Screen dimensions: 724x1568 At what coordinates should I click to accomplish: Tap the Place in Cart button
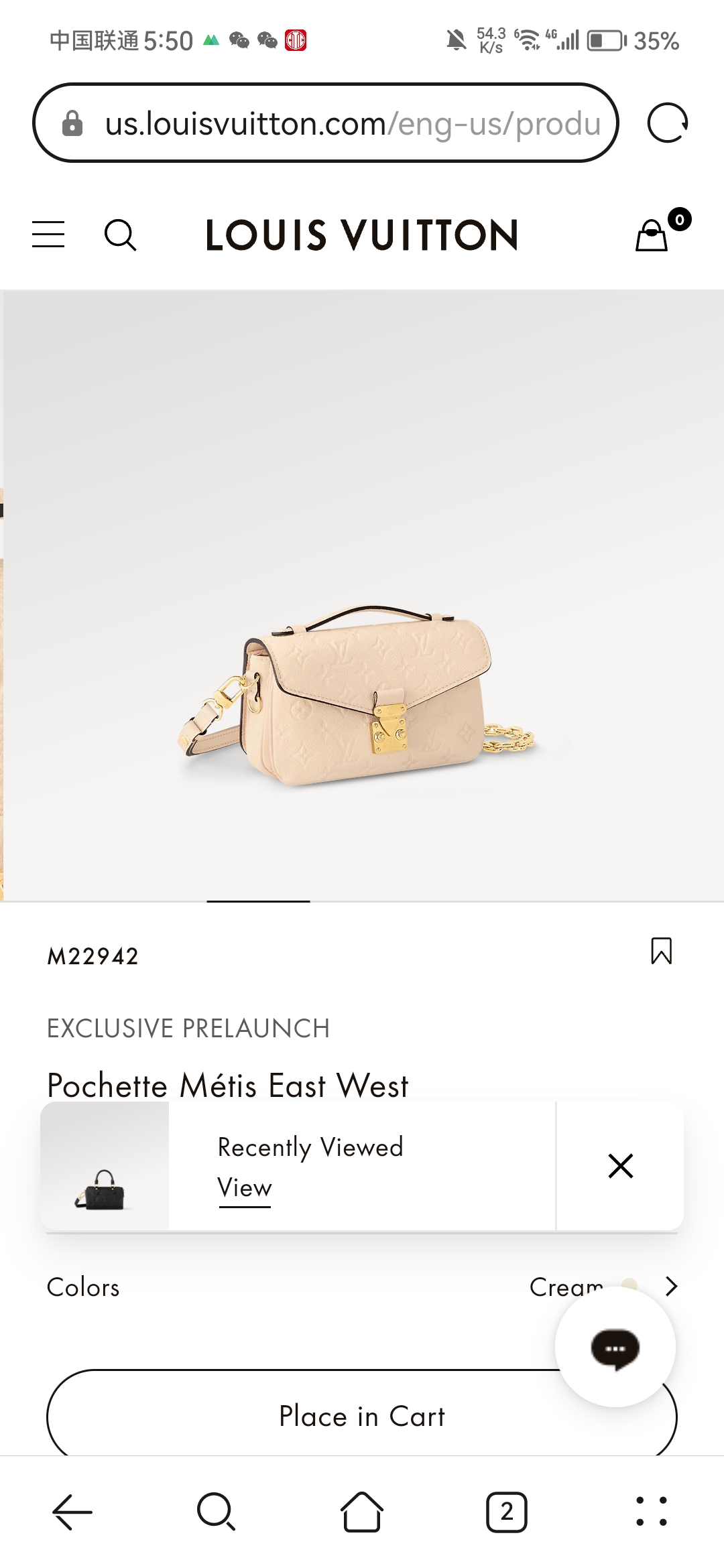[x=362, y=1416]
